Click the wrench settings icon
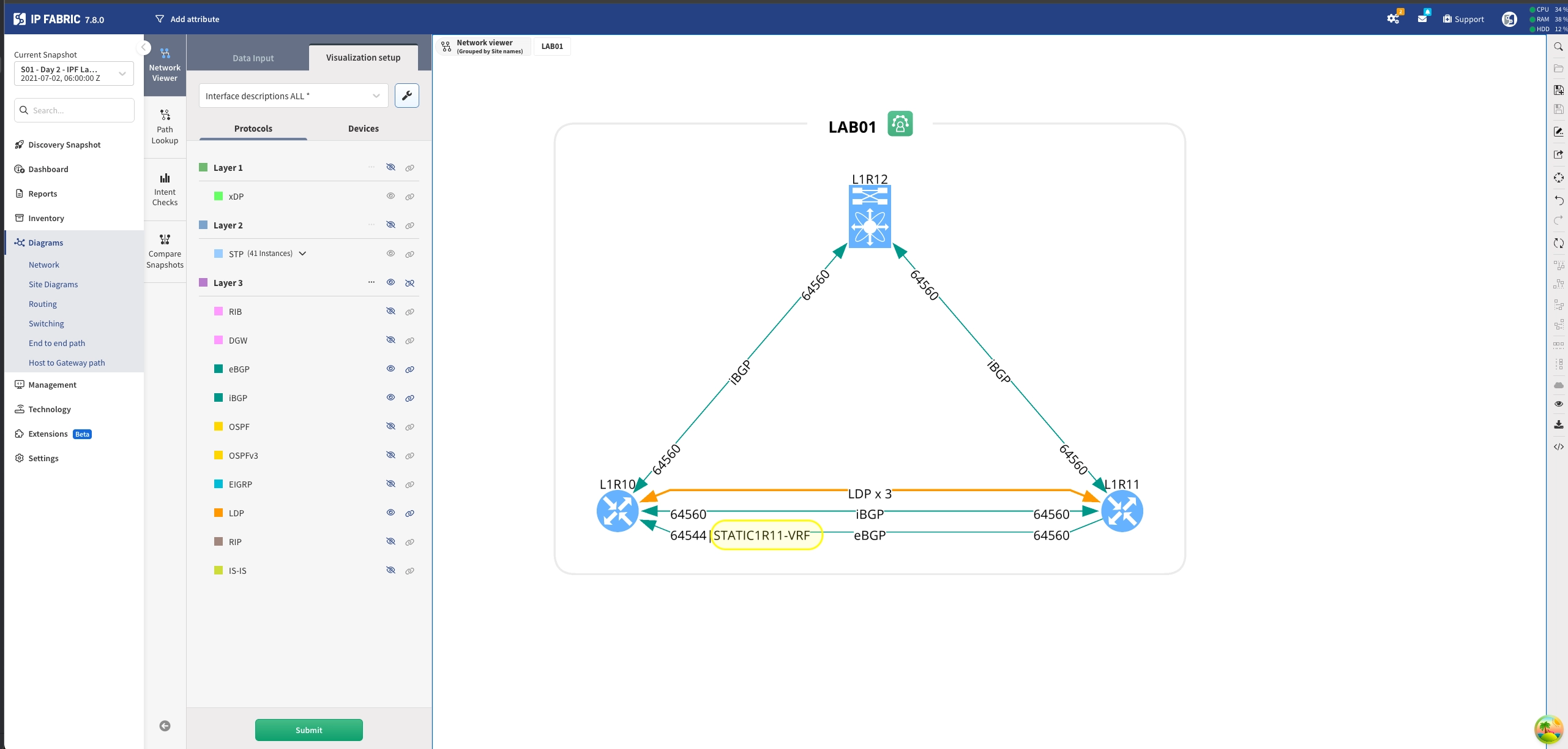This screenshot has height=749, width=1568. 407,96
